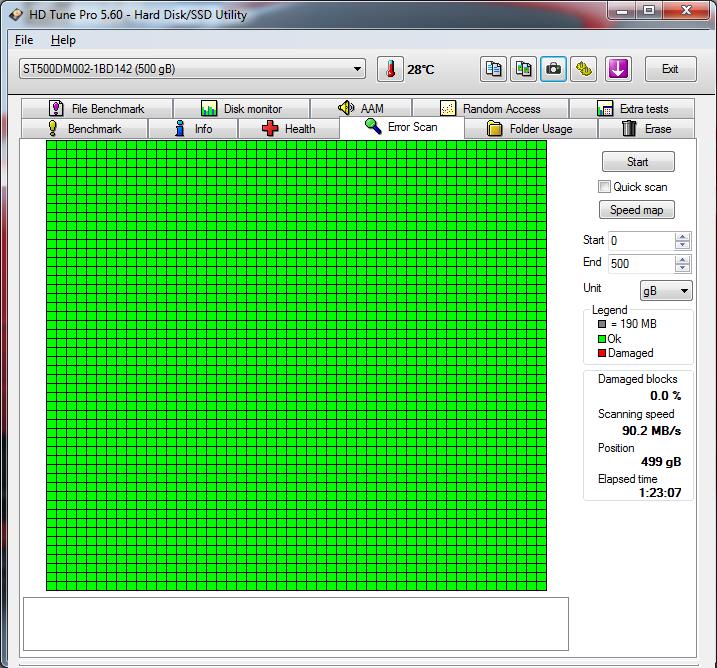
Task: Click the copy screenshot to clipboard icon
Action: tap(523, 69)
